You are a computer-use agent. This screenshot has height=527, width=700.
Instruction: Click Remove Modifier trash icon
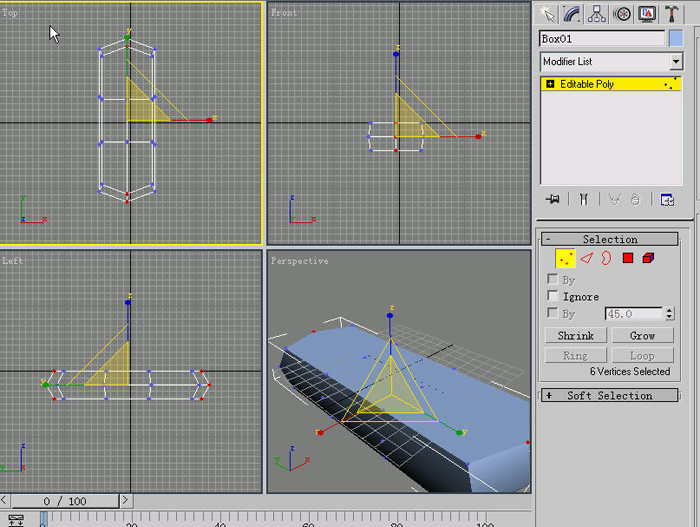click(635, 199)
